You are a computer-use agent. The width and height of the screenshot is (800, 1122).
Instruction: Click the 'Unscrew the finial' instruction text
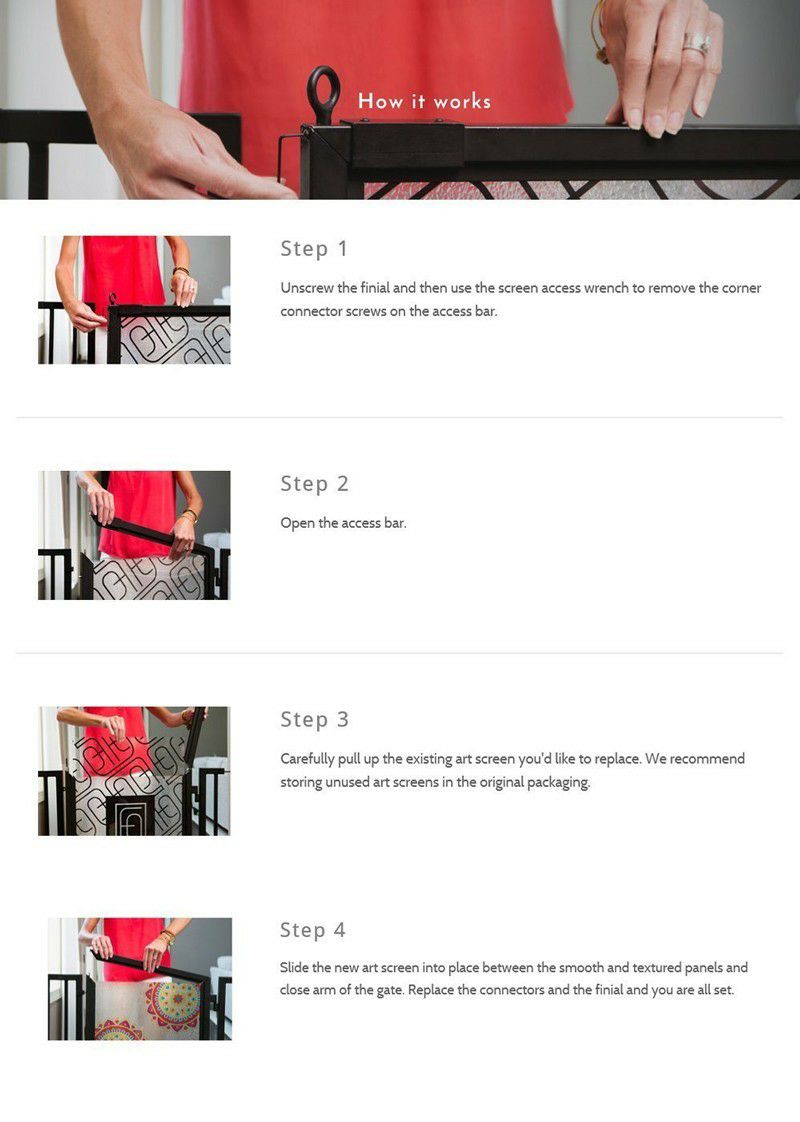click(520, 299)
